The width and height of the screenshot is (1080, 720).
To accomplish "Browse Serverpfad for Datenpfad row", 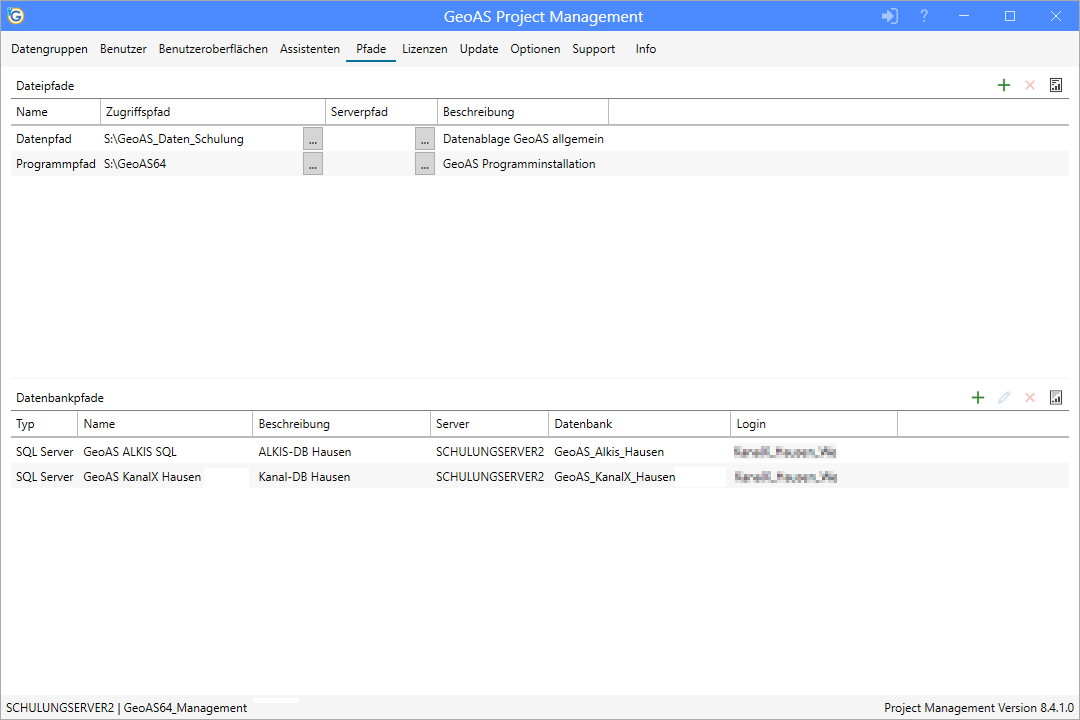I will click(425, 139).
